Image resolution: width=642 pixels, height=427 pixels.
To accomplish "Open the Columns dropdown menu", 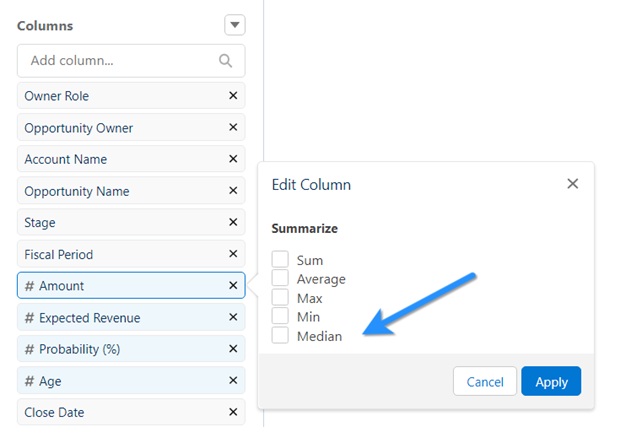I will tap(235, 25).
